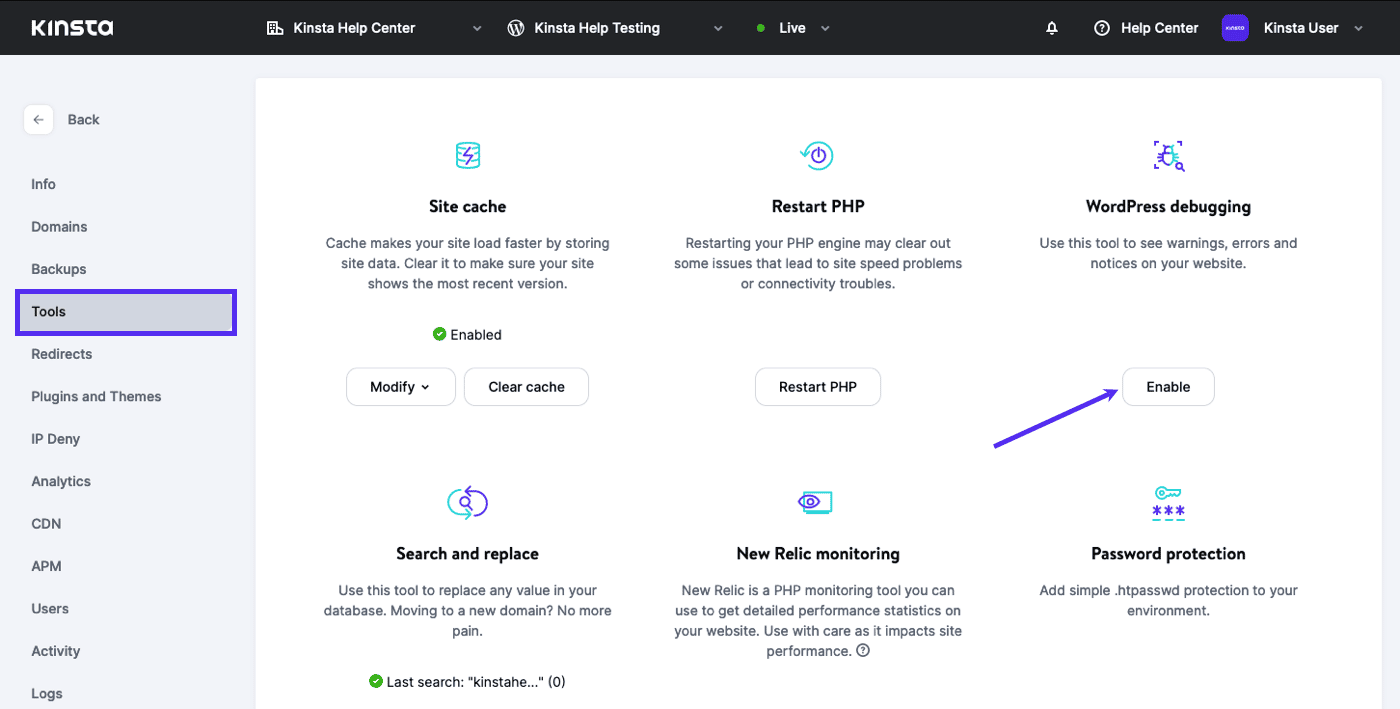The width and height of the screenshot is (1400, 709).
Task: Click the Password protection key icon
Action: [x=1168, y=502]
